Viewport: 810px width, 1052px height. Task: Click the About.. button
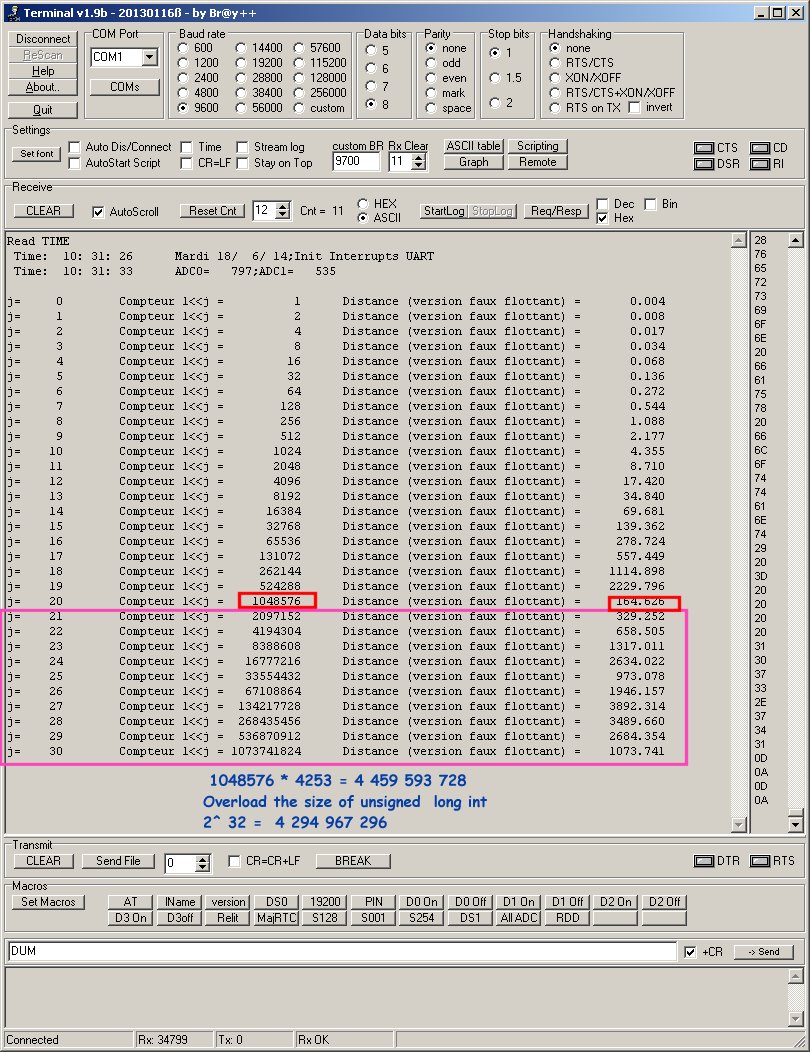43,87
